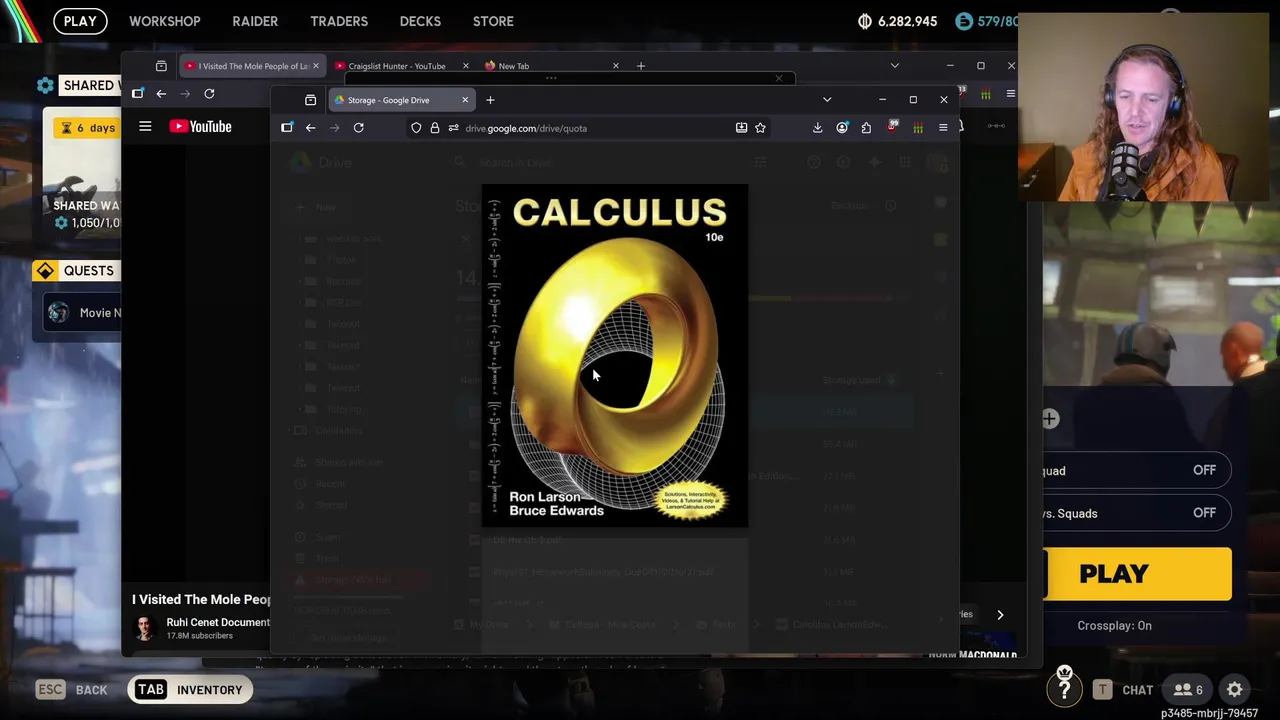The image size is (1280, 720).
Task: Open Firefox View in the YouTube window
Action: point(161,66)
